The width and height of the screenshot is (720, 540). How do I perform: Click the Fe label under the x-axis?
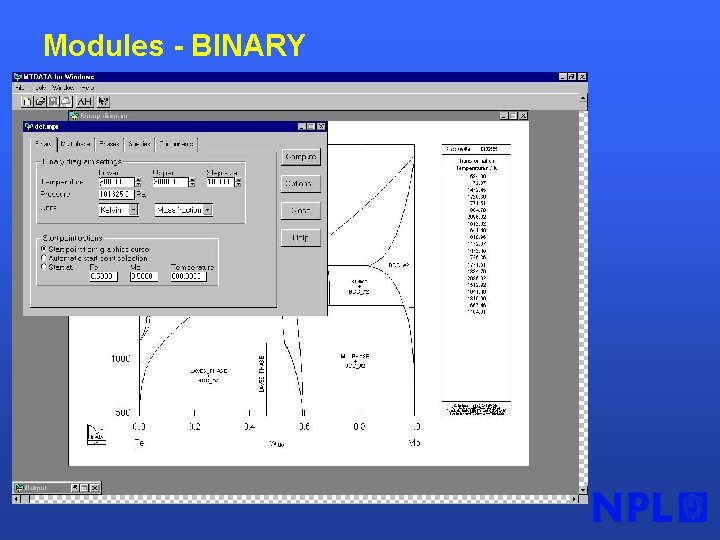click(139, 443)
